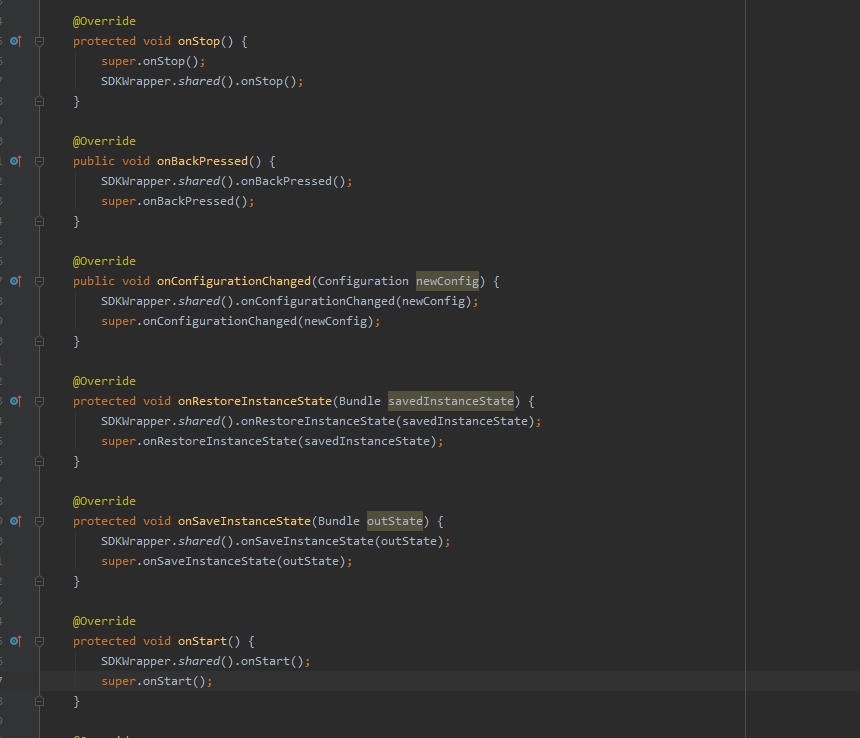
Task: Click @Override annotation above onSaveInstanceState
Action: click(104, 501)
